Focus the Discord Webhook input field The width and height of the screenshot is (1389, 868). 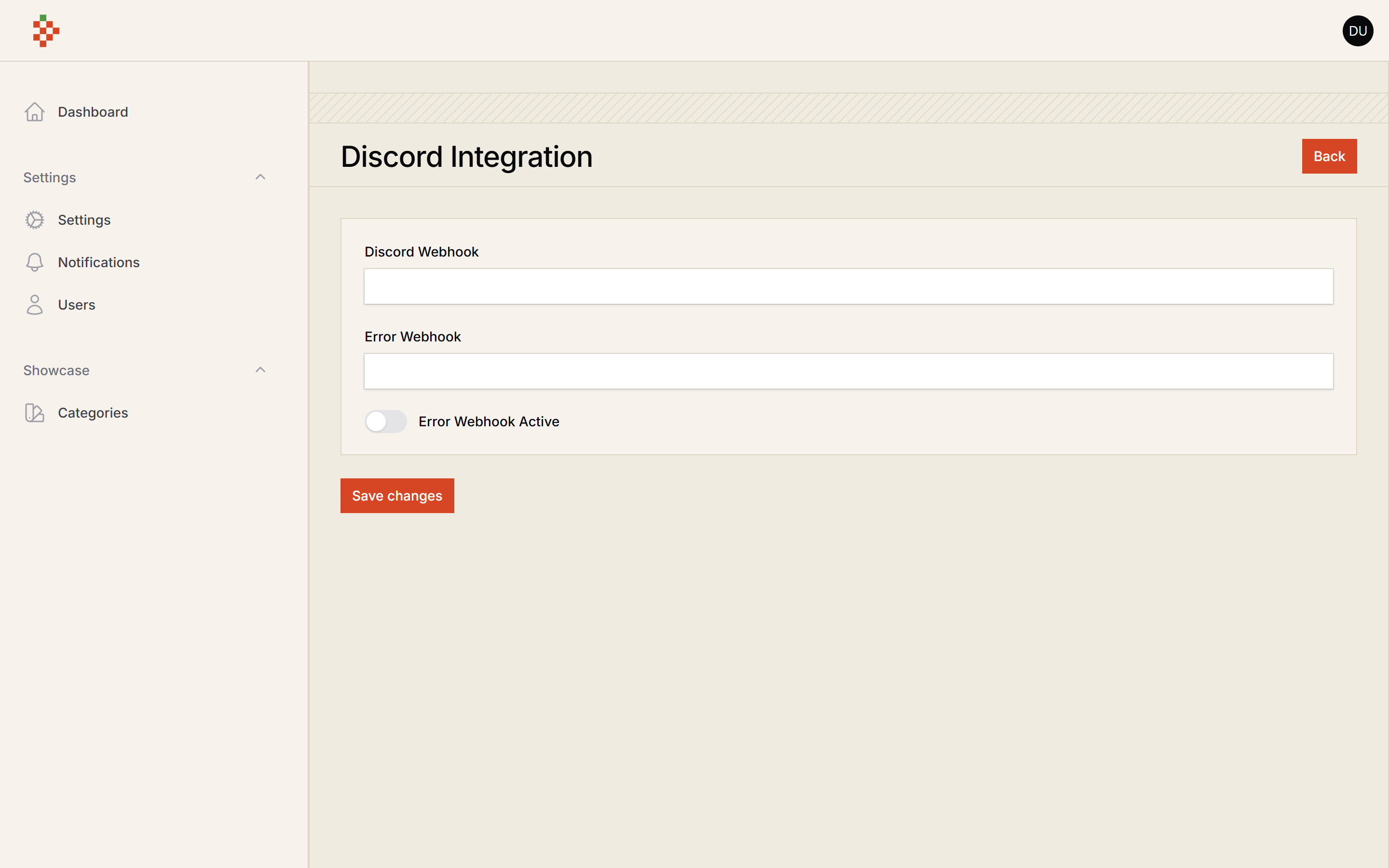point(848,286)
